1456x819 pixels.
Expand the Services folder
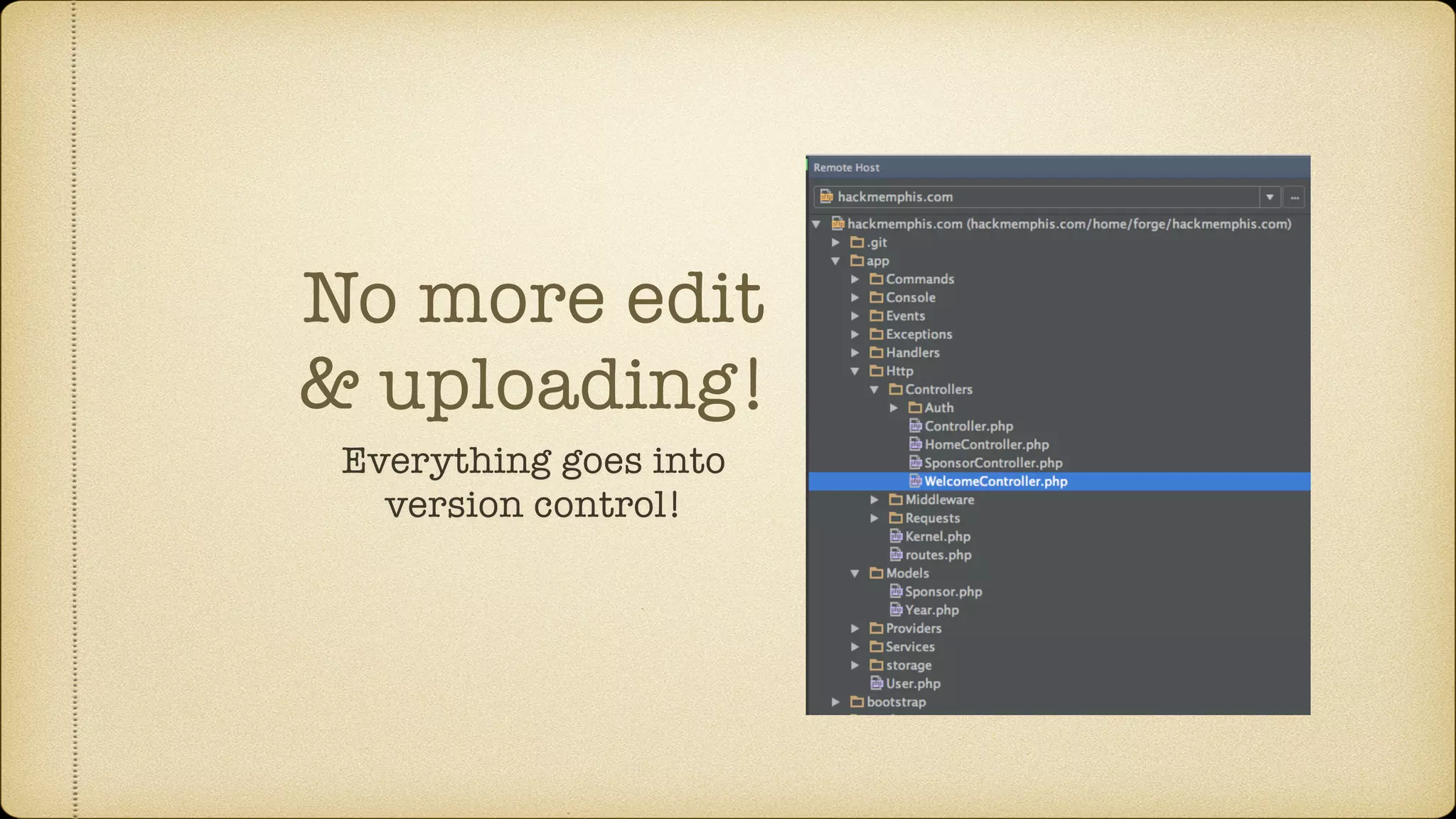855,647
